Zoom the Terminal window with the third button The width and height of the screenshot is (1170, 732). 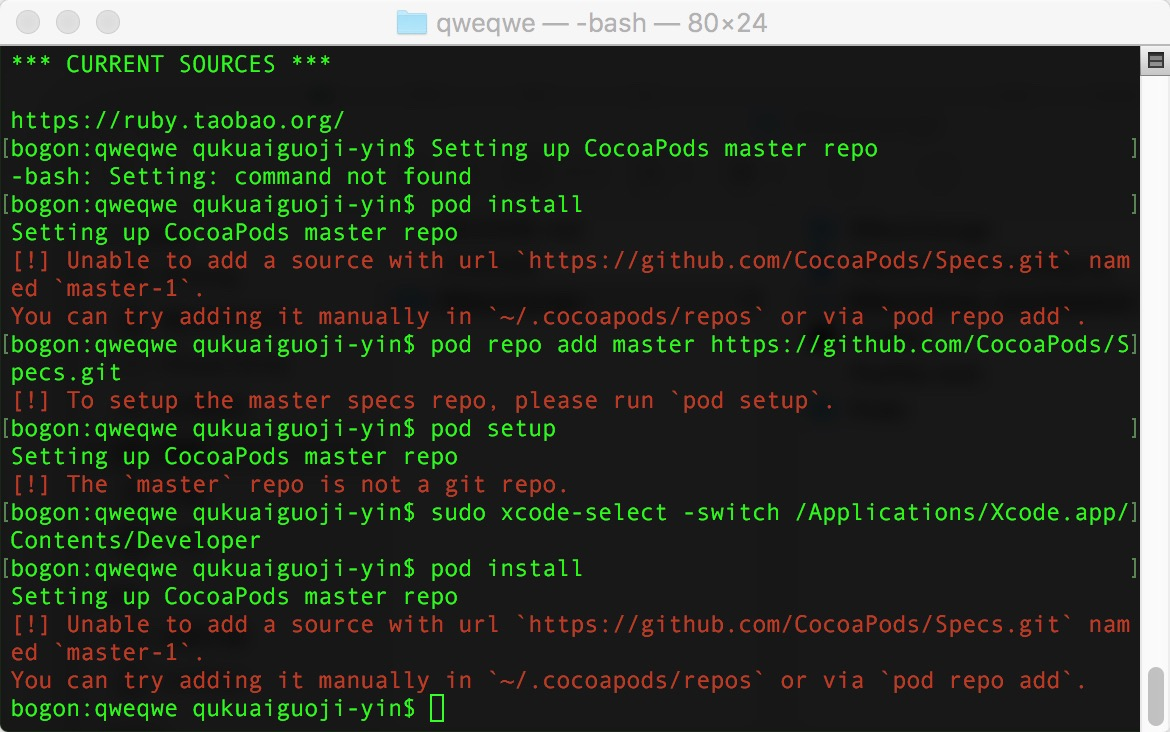point(108,22)
